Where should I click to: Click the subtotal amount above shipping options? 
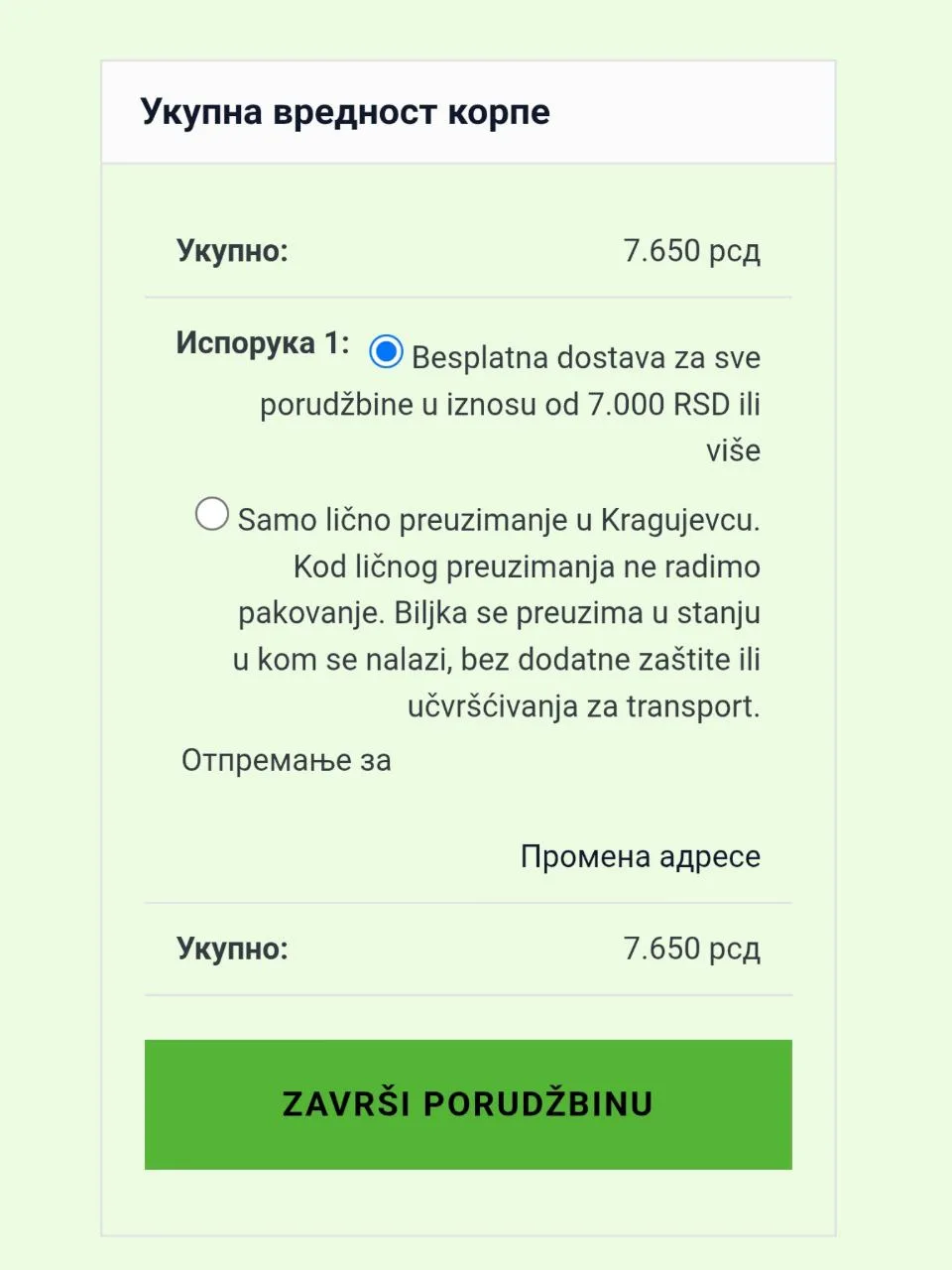(691, 250)
